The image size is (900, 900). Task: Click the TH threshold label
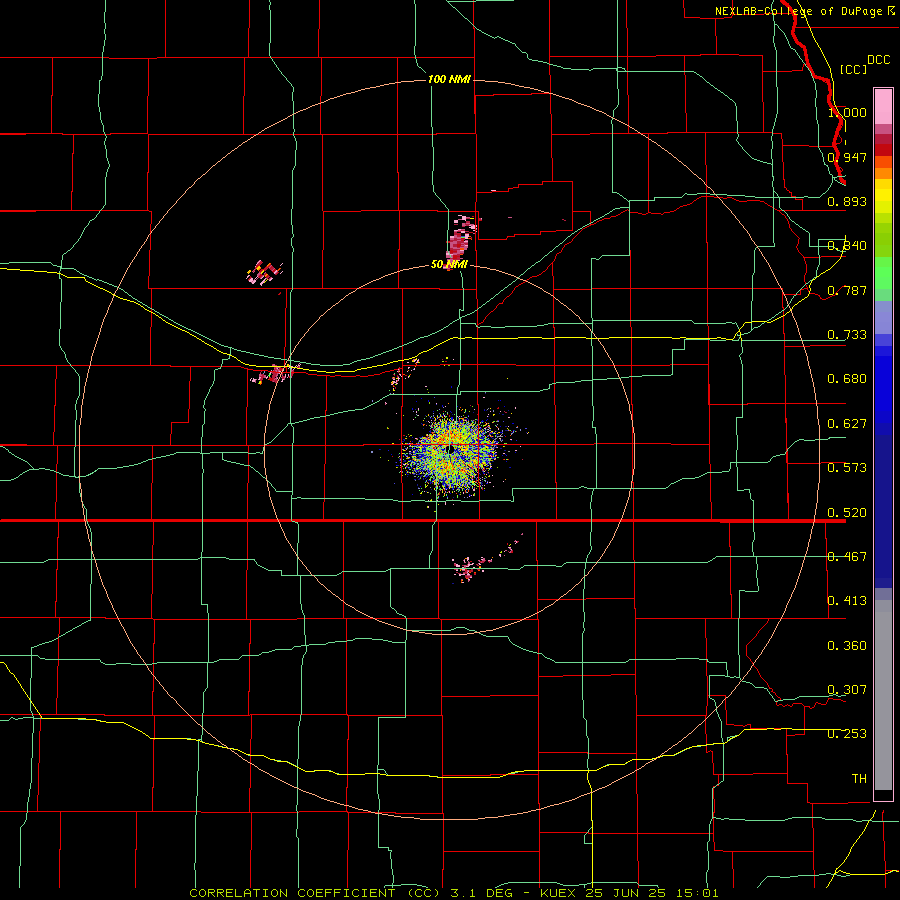tap(859, 779)
